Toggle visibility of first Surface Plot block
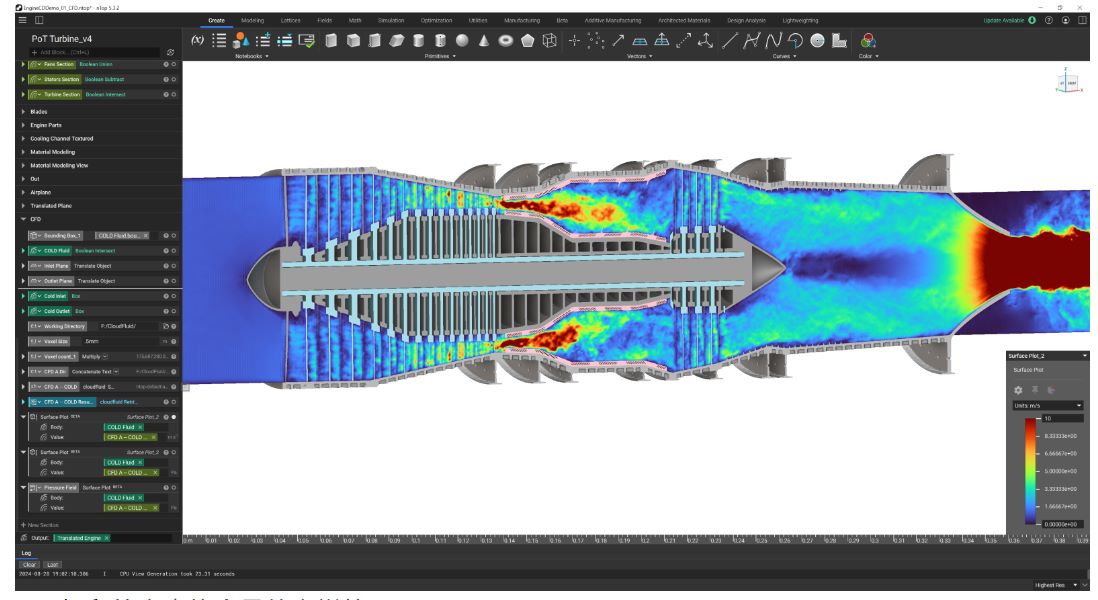 (174, 416)
